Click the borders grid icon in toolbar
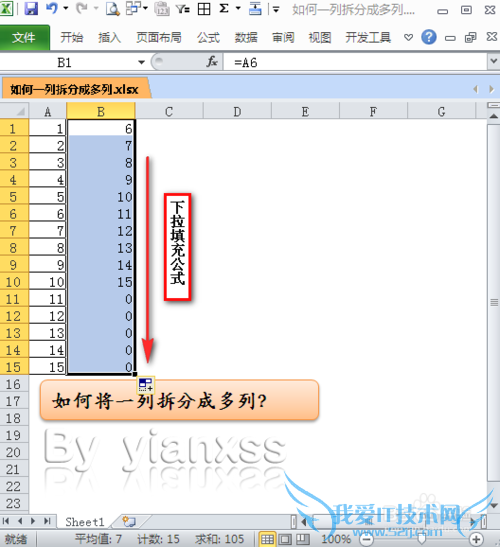 (204, 9)
